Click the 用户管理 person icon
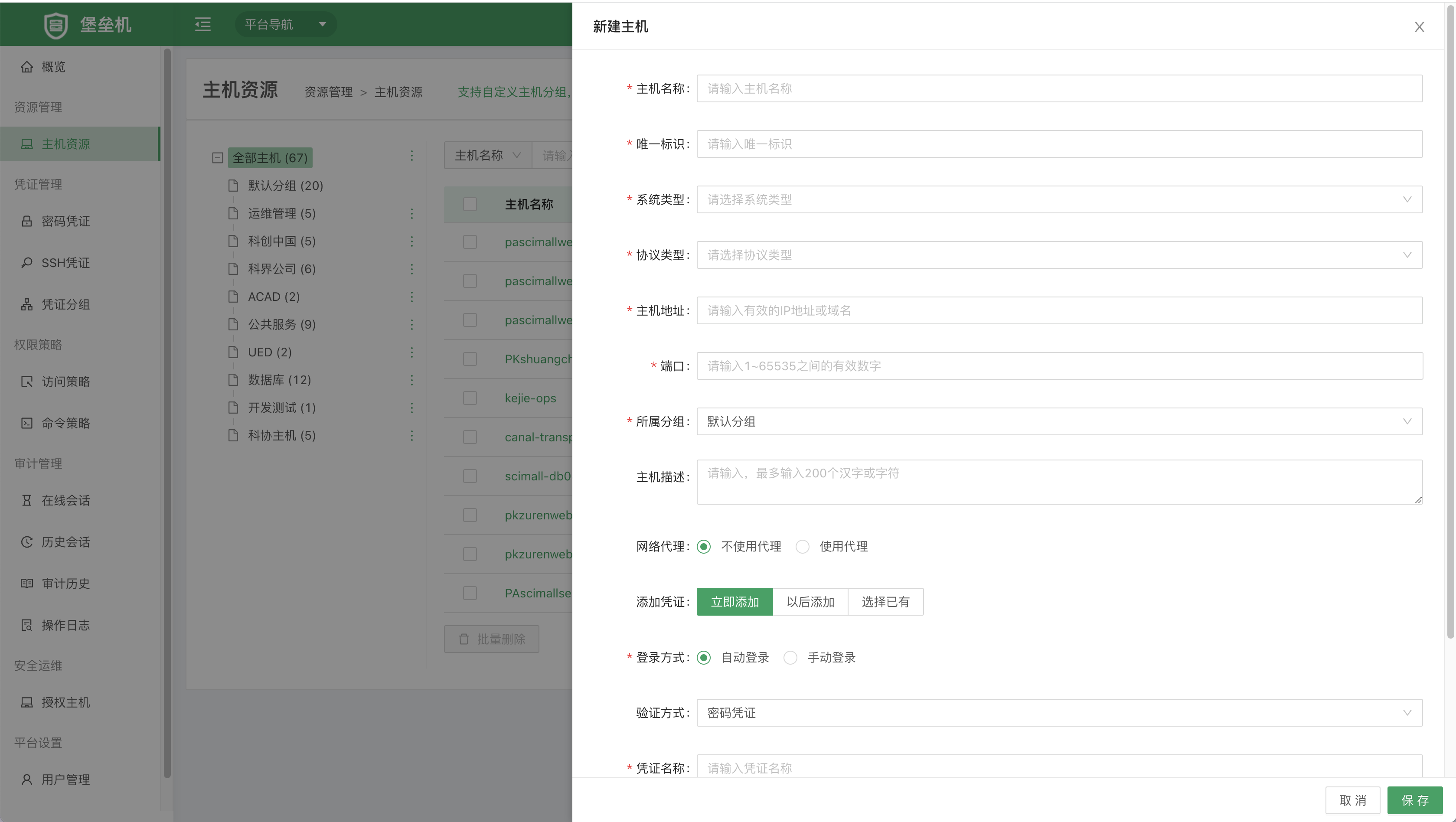This screenshot has height=822, width=1456. pyautogui.click(x=26, y=780)
